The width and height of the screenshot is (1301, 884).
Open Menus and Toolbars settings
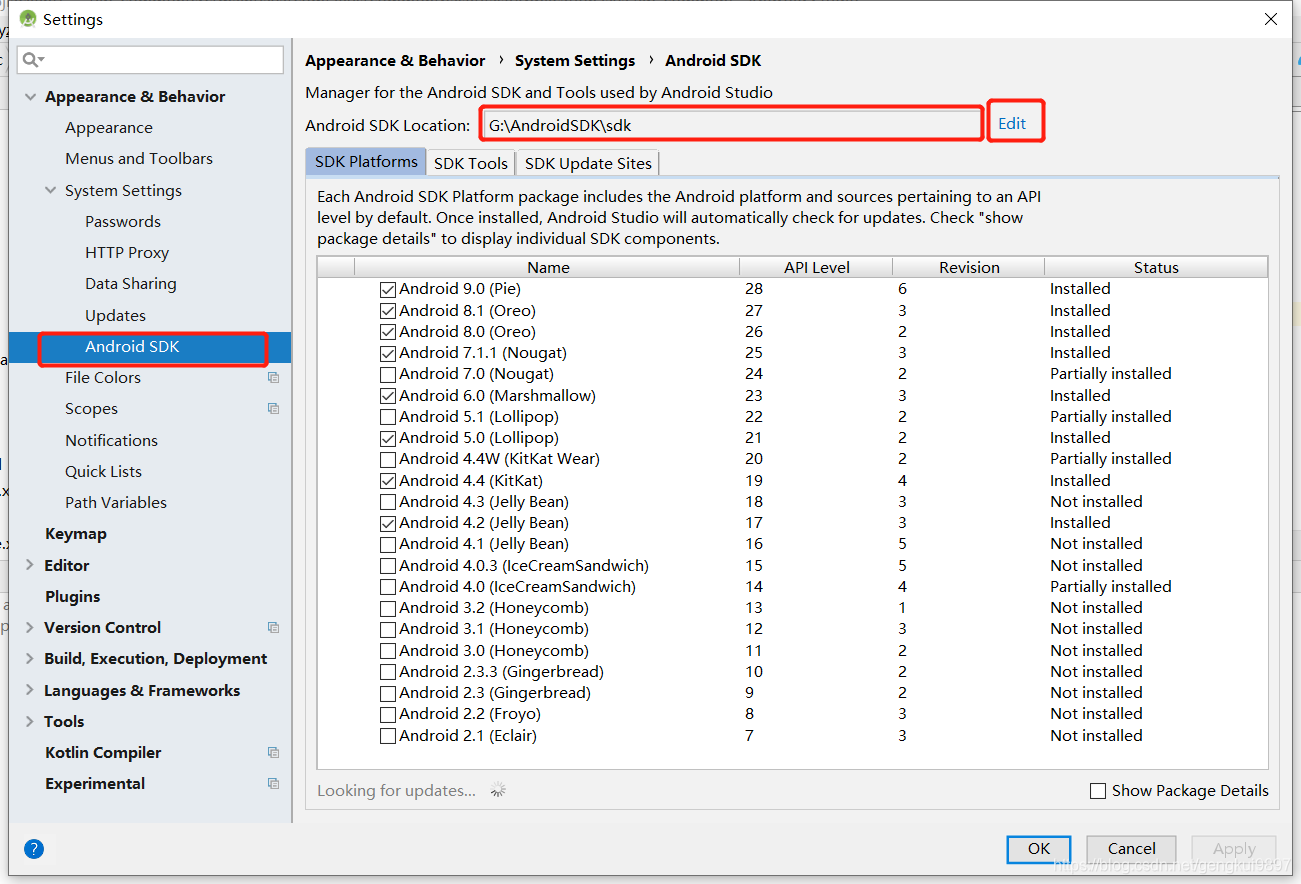click(x=139, y=159)
